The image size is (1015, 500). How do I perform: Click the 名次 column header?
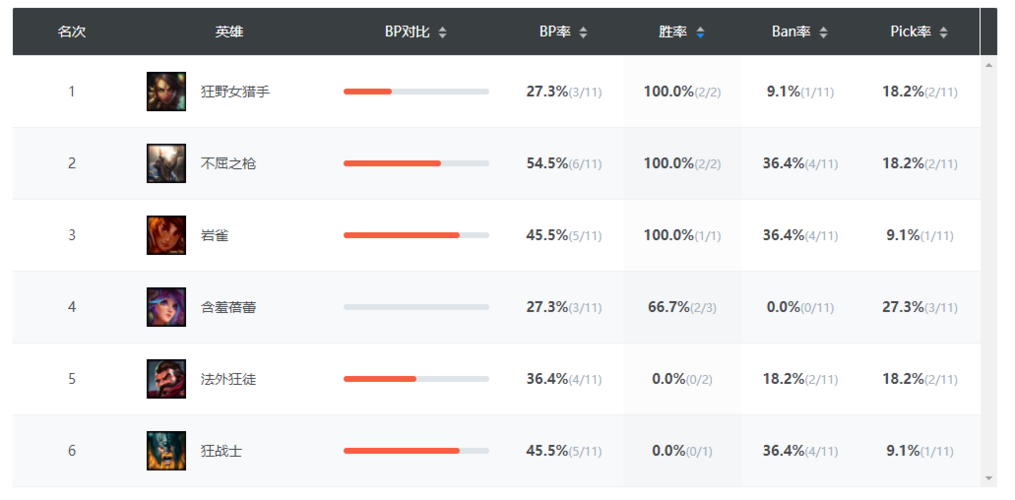click(x=71, y=32)
